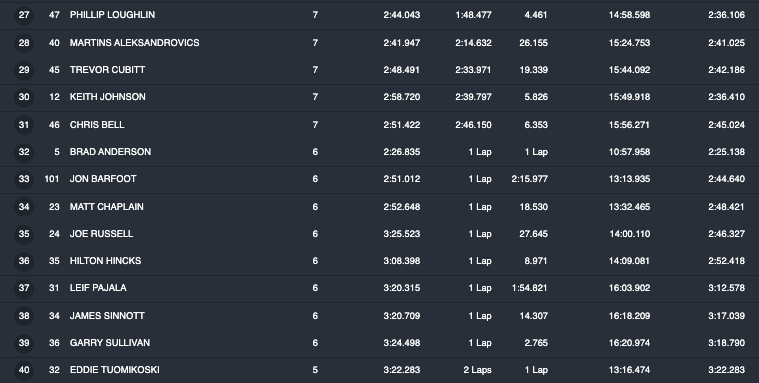
Task: Select Chris Bell best lap 2:45.024
Action: 726,125
